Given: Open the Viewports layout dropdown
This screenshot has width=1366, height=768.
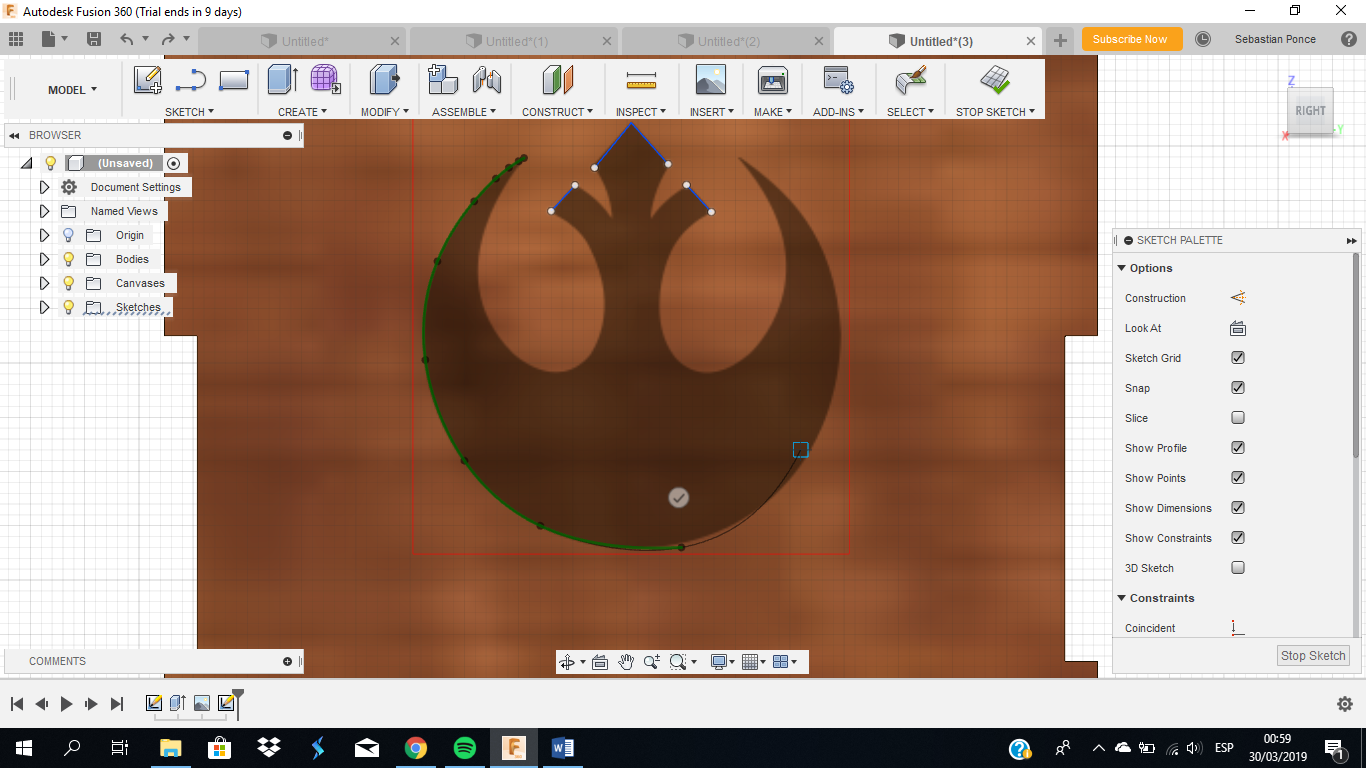Looking at the screenshot, I should coord(785,662).
